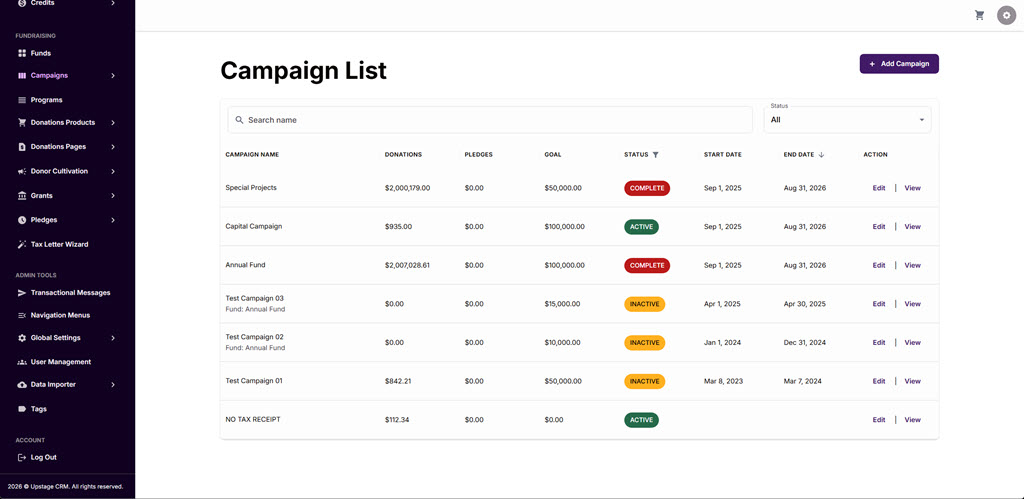
Task: Expand the Data Importer submenu
Action: click(x=113, y=385)
